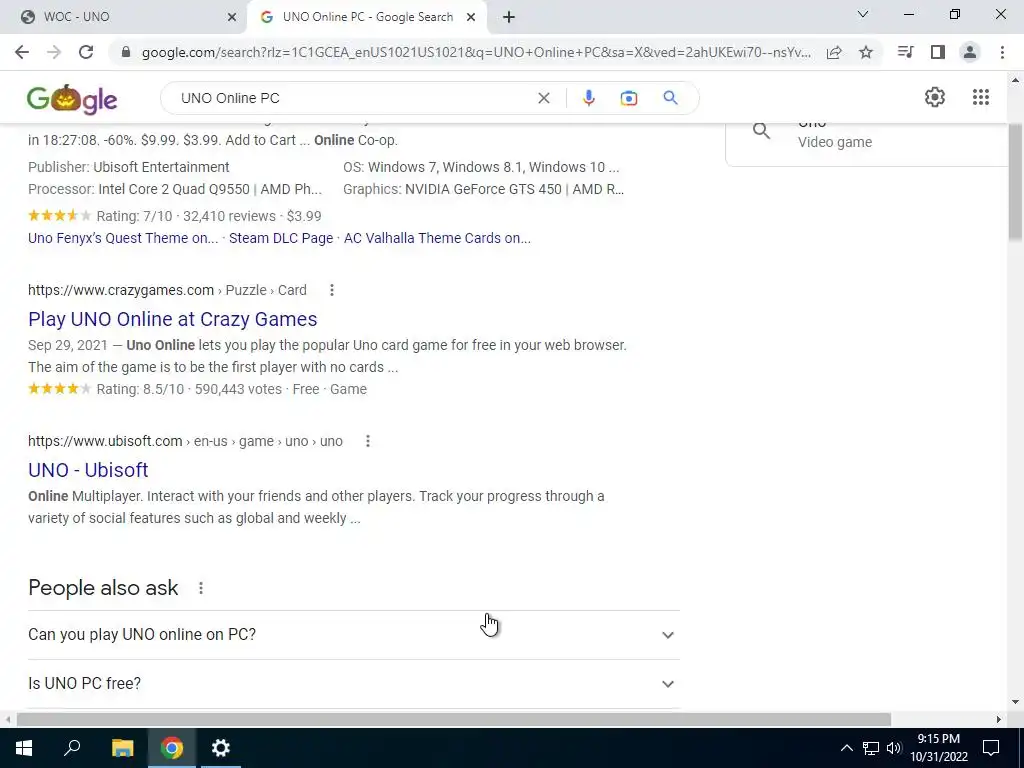Share this page from address bar
1024x768 pixels.
coord(834,52)
